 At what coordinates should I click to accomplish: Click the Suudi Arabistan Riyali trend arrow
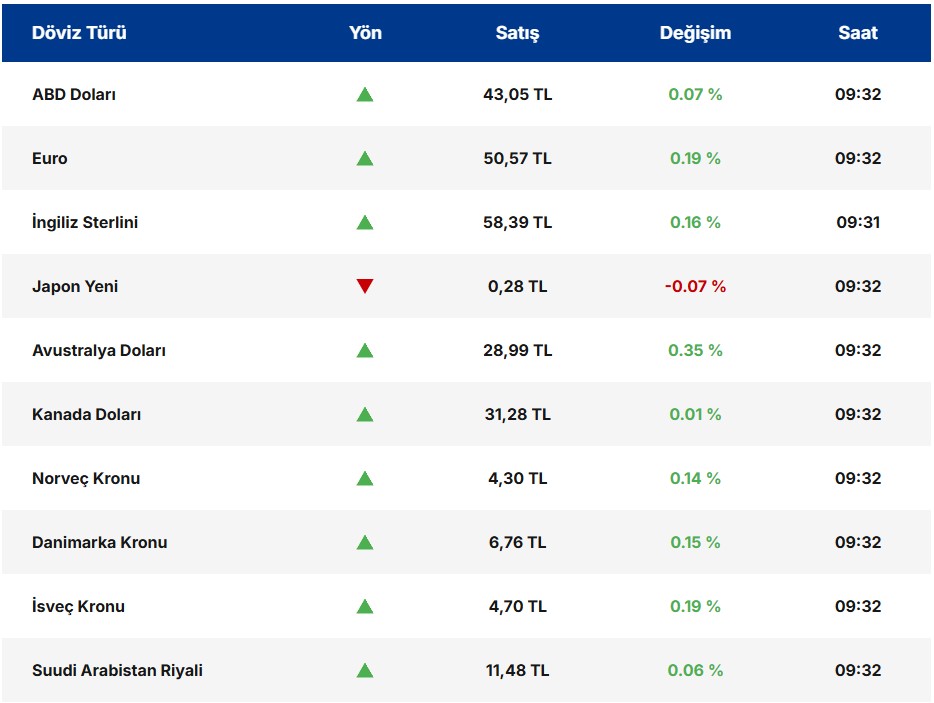click(365, 671)
